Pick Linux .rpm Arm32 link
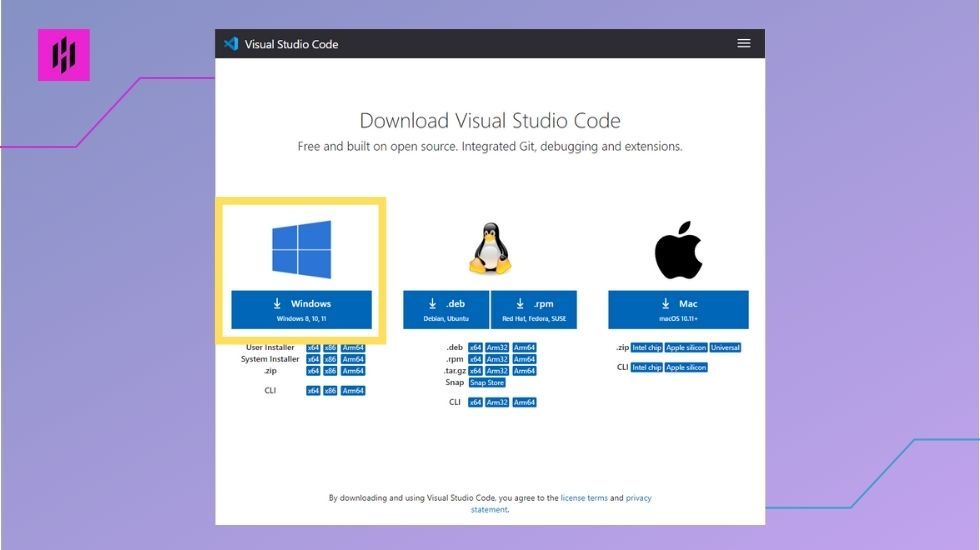The height and width of the screenshot is (550, 980). point(497,359)
